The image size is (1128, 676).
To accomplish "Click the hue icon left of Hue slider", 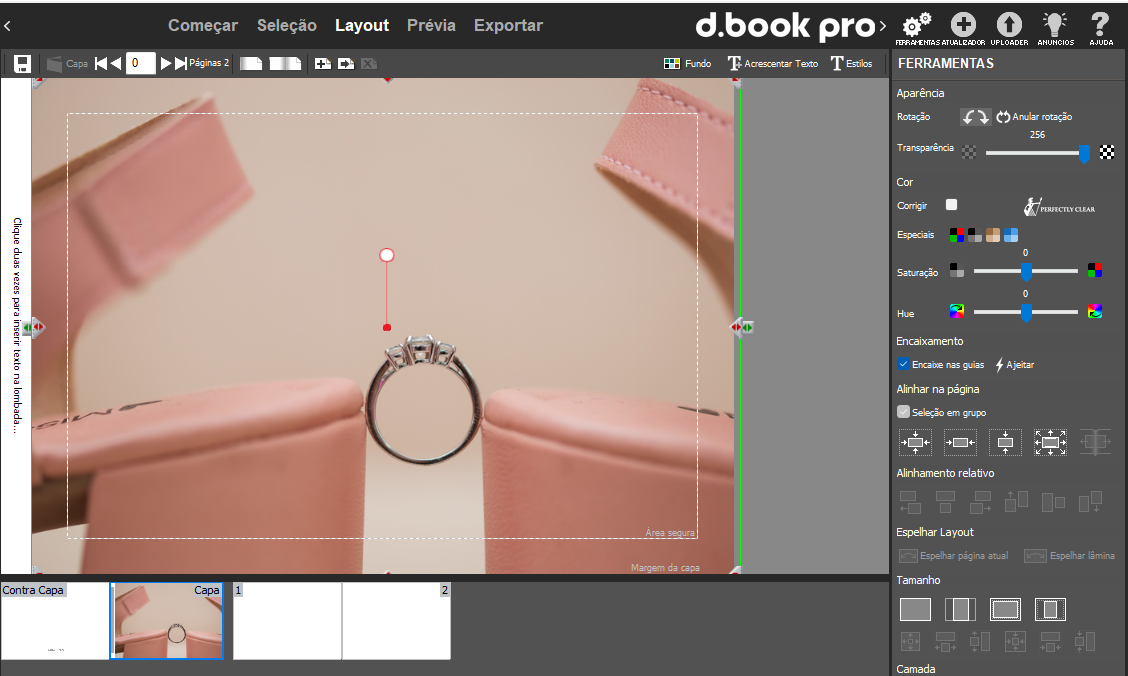I will coord(957,311).
